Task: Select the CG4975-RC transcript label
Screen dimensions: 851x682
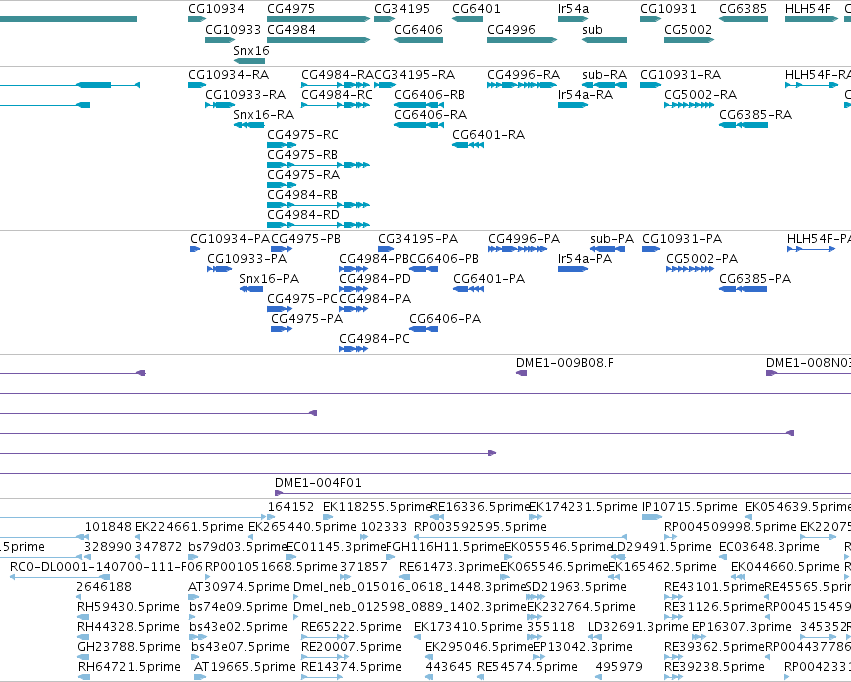Action: [x=303, y=135]
